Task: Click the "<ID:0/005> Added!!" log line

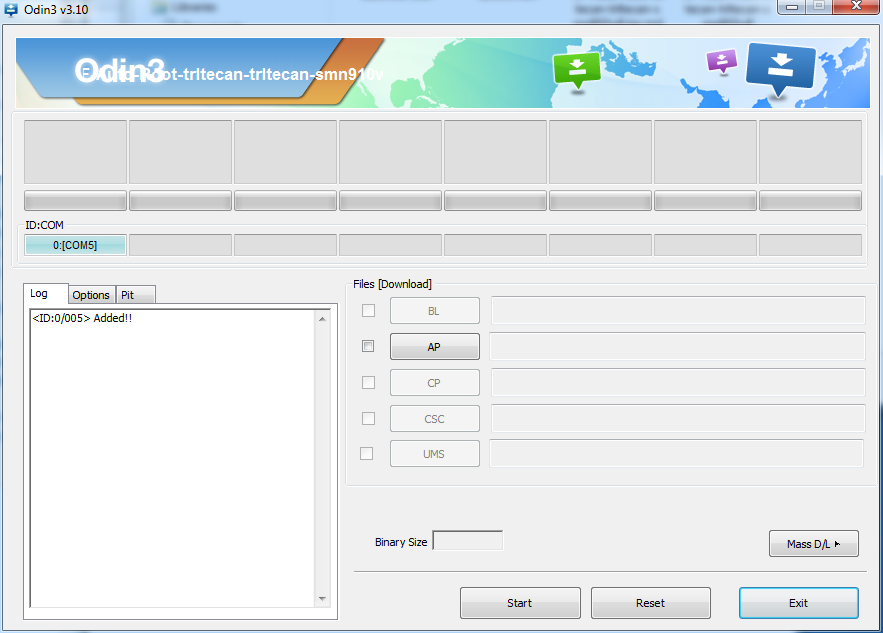Action: [x=82, y=318]
